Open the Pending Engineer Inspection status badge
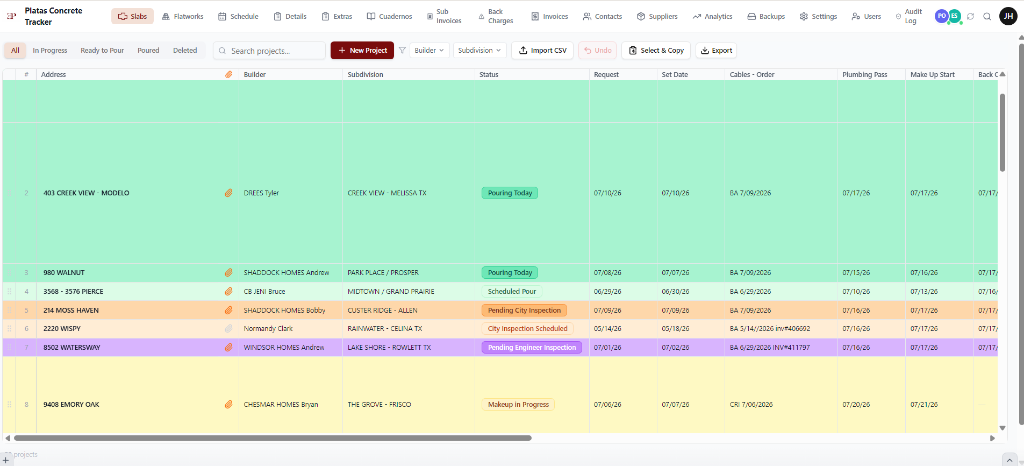 pyautogui.click(x=532, y=348)
